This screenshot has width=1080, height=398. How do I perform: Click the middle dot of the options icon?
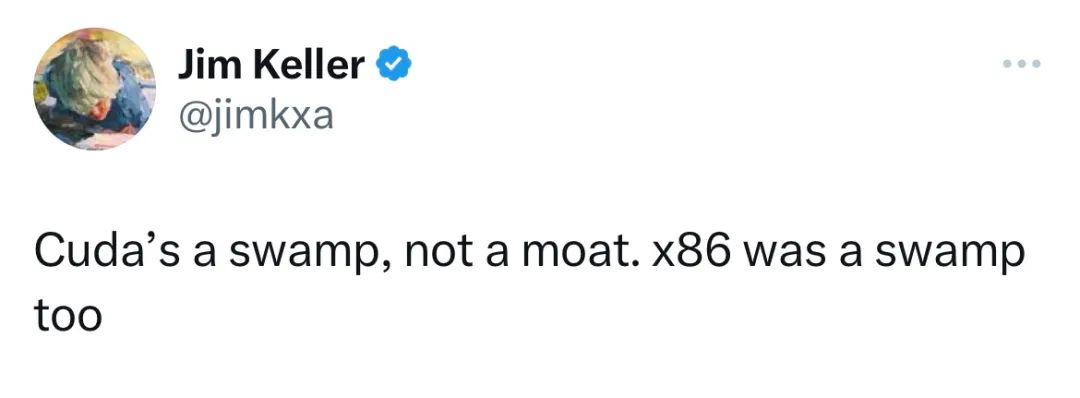[1021, 64]
